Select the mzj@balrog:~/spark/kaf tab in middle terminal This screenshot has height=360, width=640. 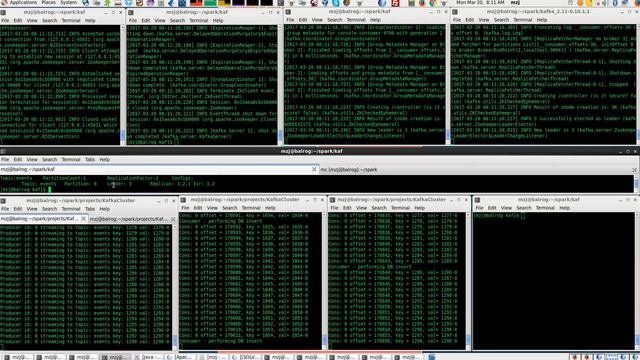159,169
